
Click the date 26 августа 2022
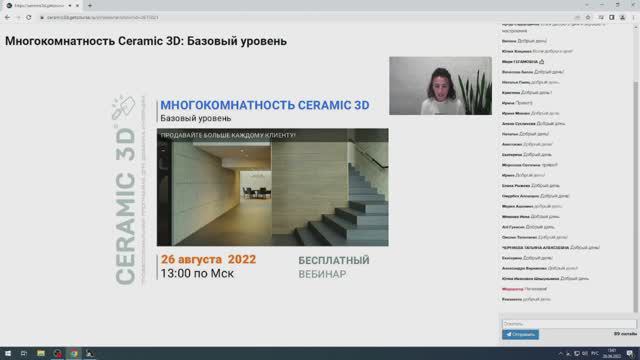(x=208, y=259)
